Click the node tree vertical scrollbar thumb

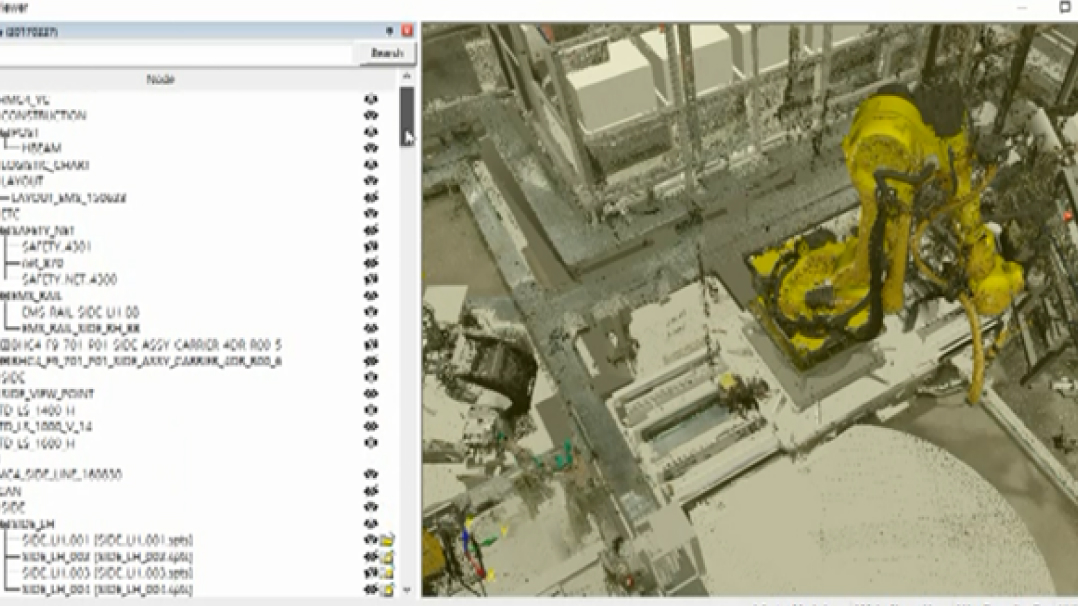tap(406, 116)
